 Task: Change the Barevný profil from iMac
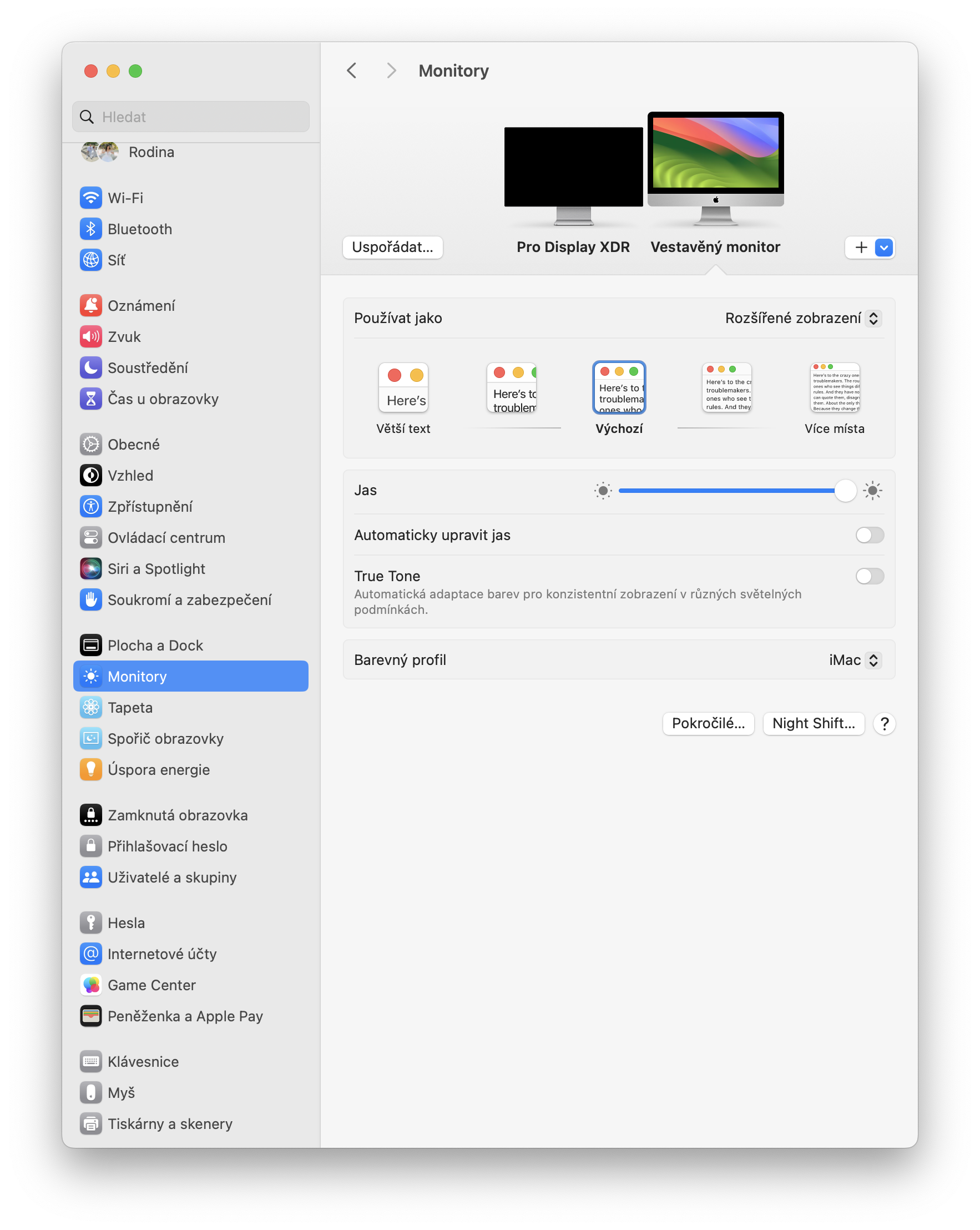coord(855,660)
